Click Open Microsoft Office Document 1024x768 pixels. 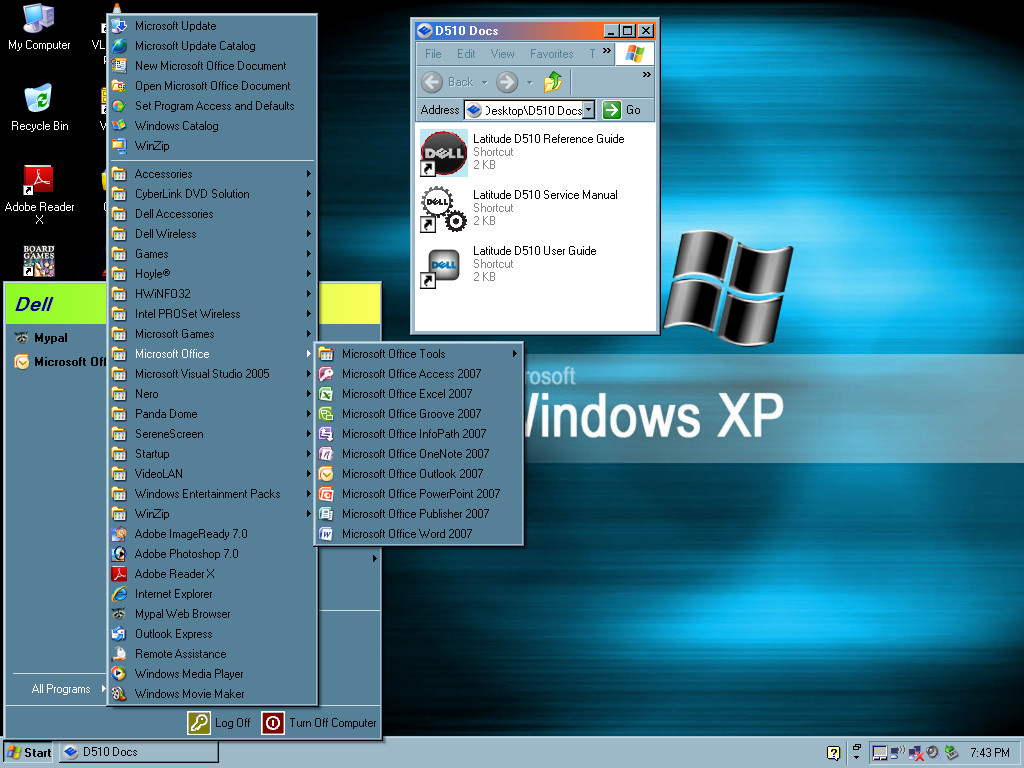pyautogui.click(x=212, y=86)
